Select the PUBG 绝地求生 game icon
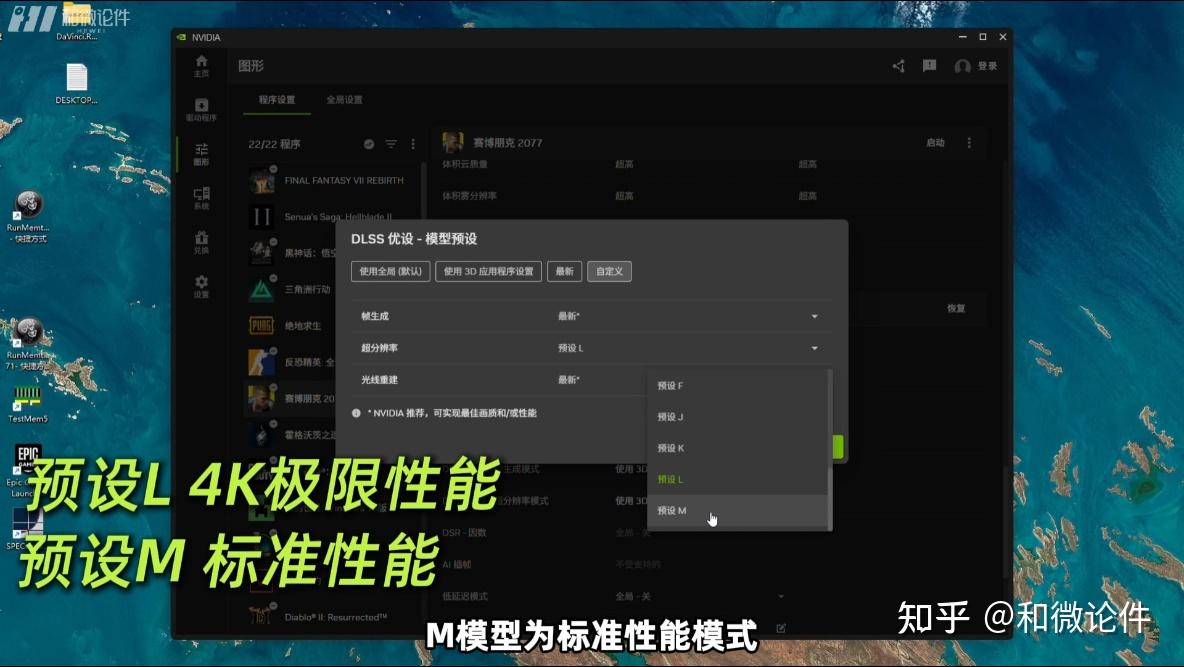The width and height of the screenshot is (1184, 667). (x=262, y=326)
